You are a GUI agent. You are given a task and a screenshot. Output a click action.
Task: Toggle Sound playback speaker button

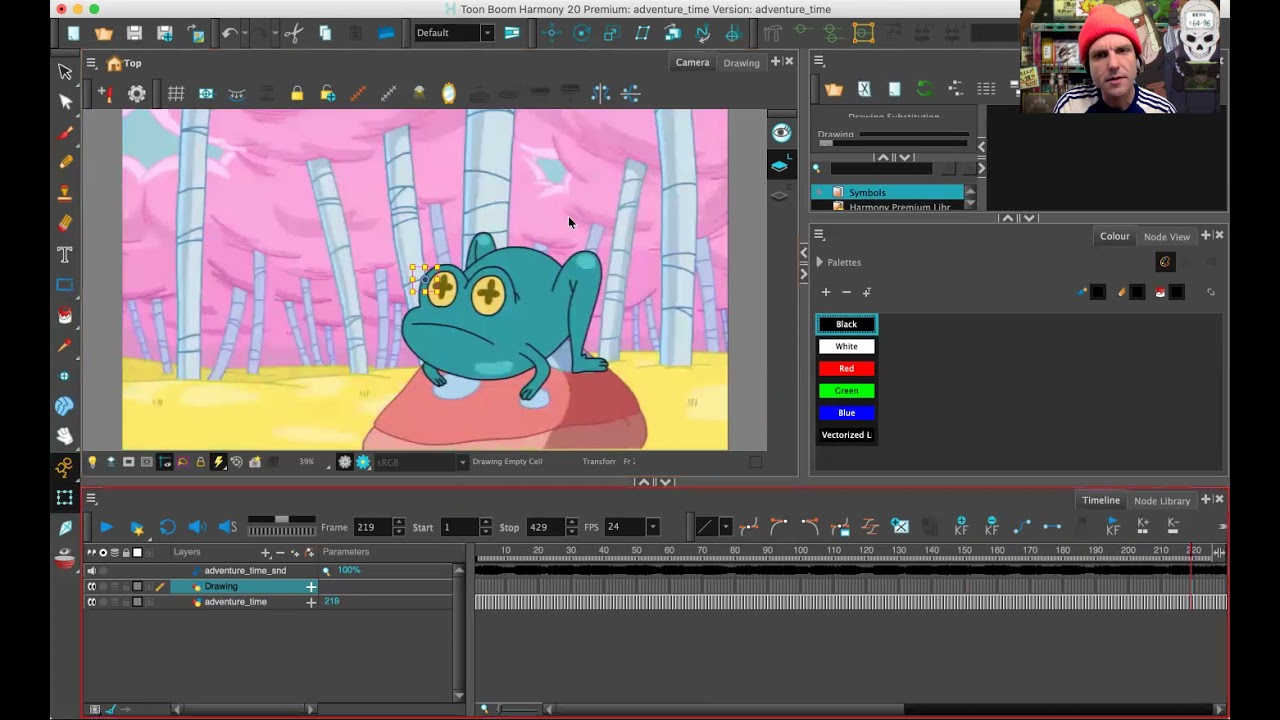(197, 527)
